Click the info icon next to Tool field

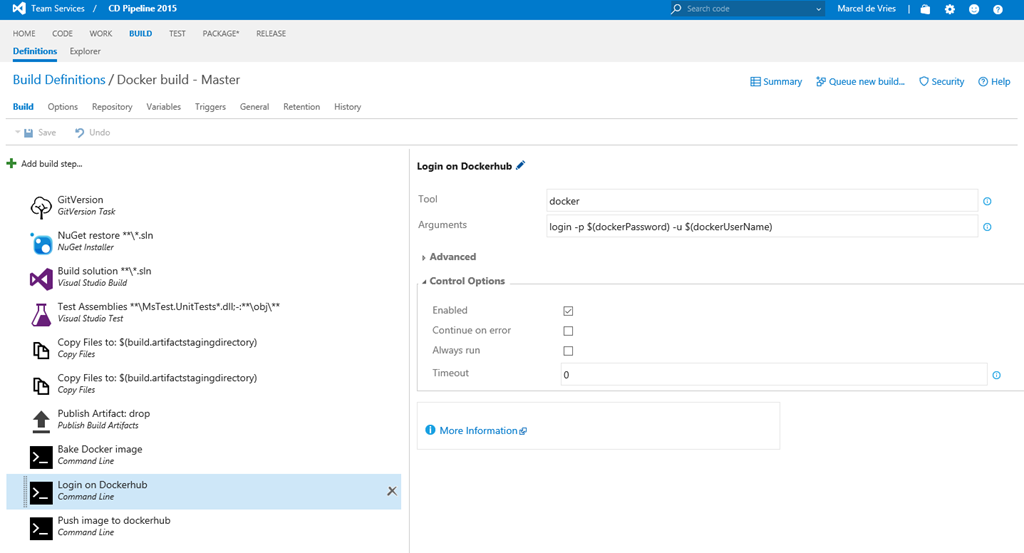[987, 202]
